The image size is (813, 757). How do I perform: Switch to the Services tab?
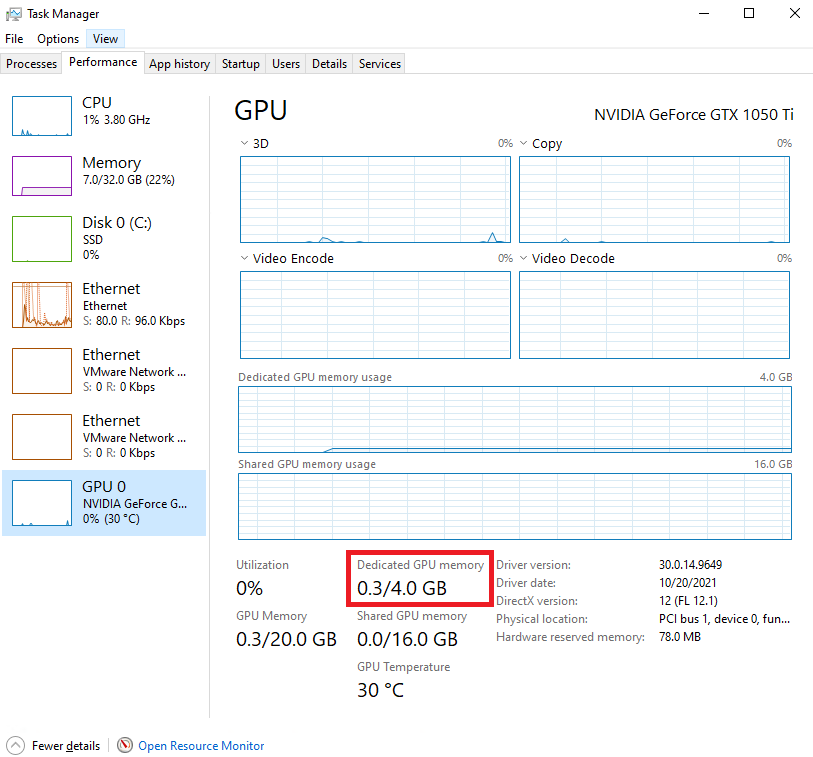tap(380, 64)
